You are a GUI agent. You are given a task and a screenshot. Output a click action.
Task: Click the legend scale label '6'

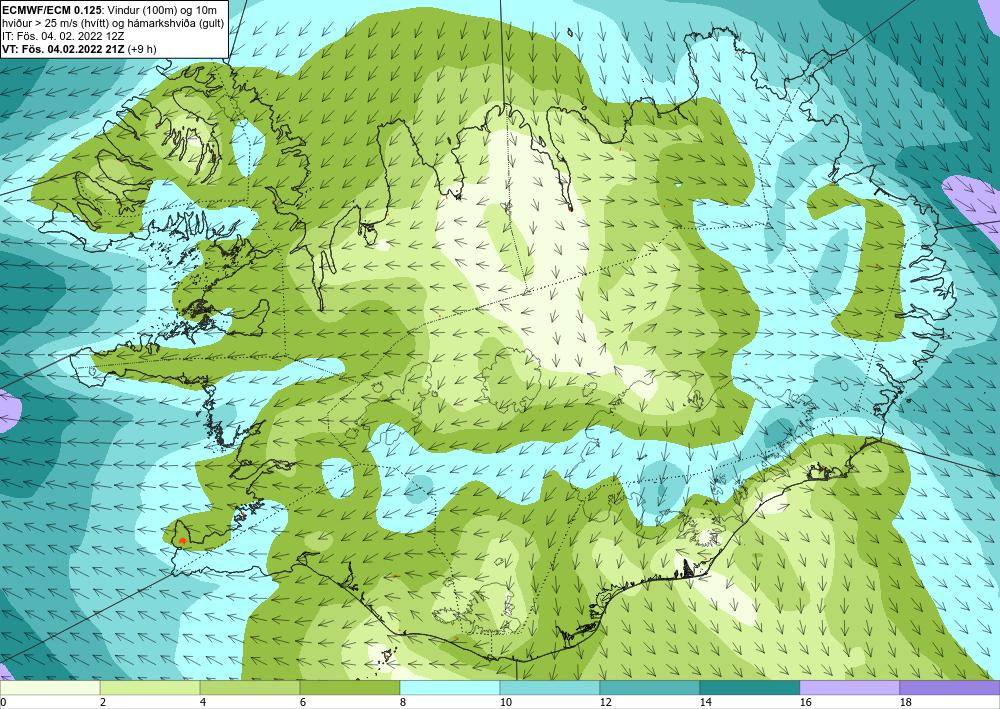coord(303,702)
